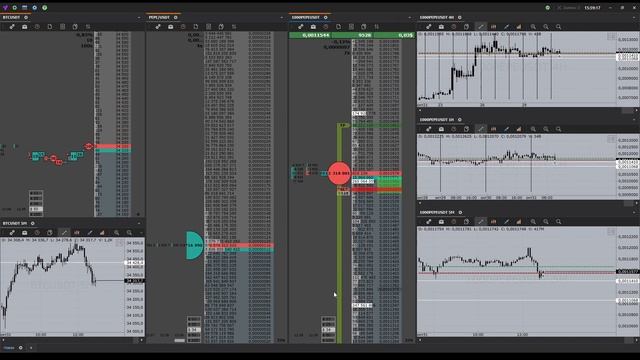Open the green help icon in top bar
This screenshot has height=360, width=640.
[x=44, y=7]
